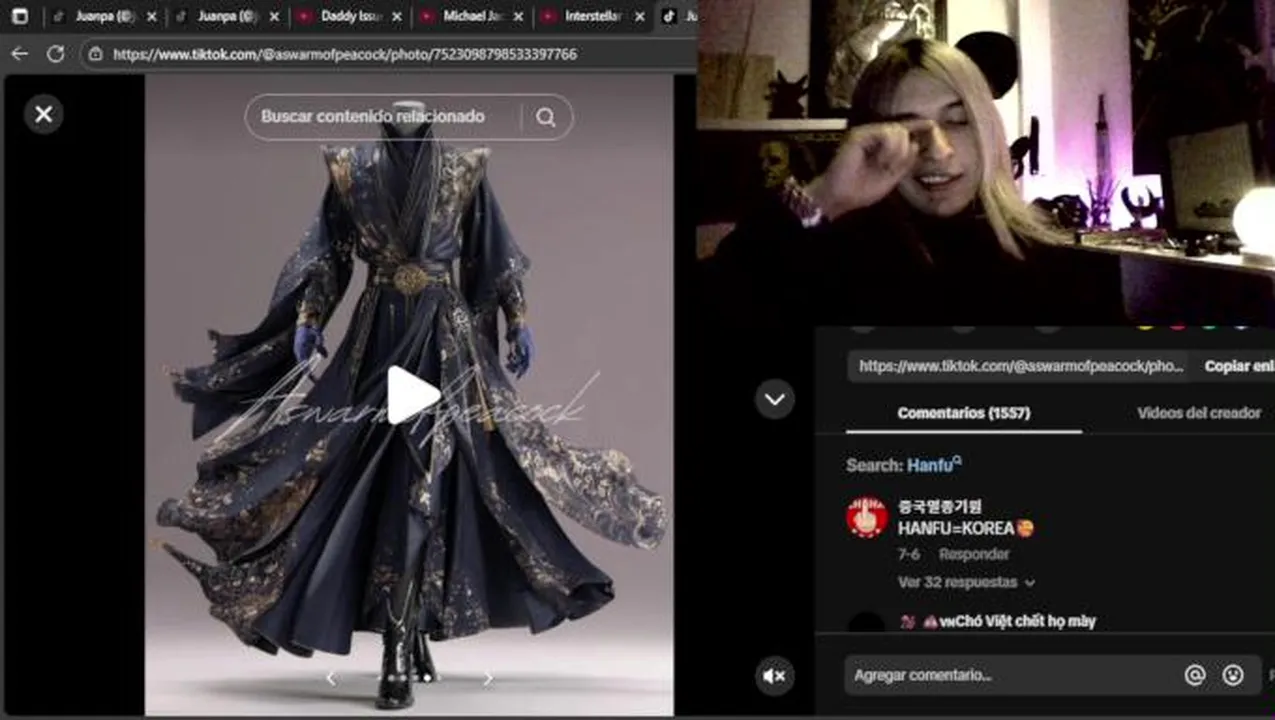This screenshot has height=720, width=1275.
Task: Click the browser back arrow
Action: coord(20,54)
